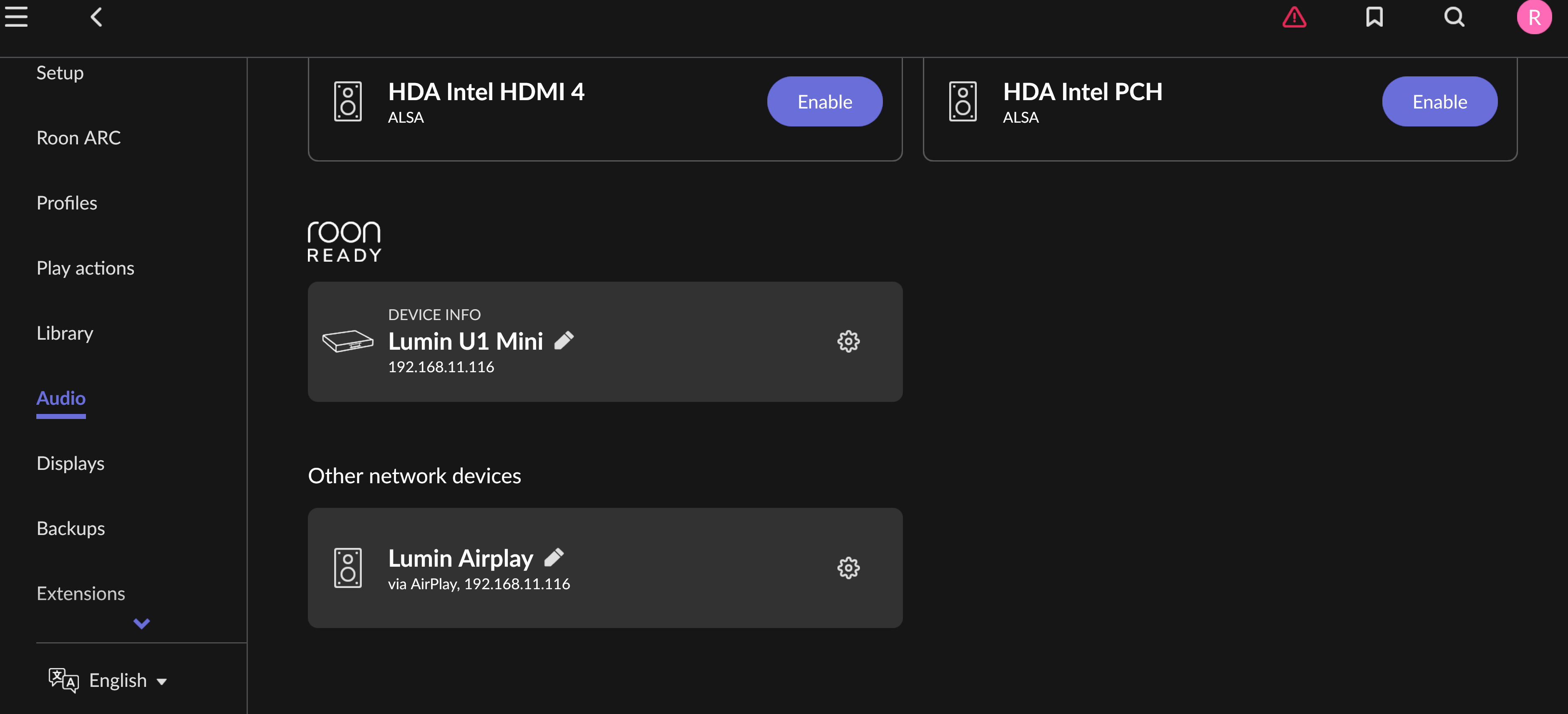This screenshot has height=714, width=1568.
Task: Open the user profile avatar R
Action: tap(1534, 17)
